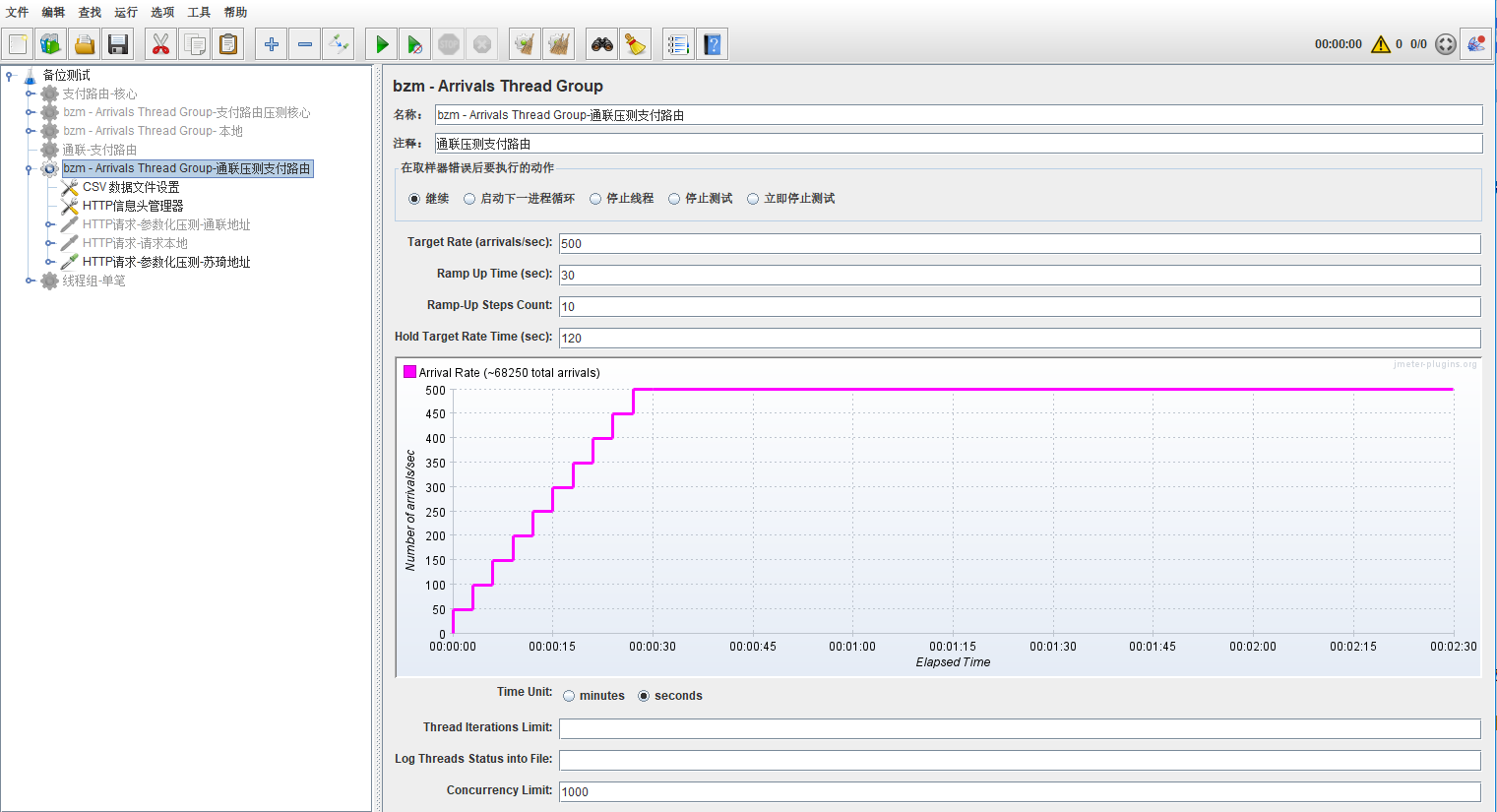Select the 线程组-单笔 tree item

pyautogui.click(x=94, y=281)
